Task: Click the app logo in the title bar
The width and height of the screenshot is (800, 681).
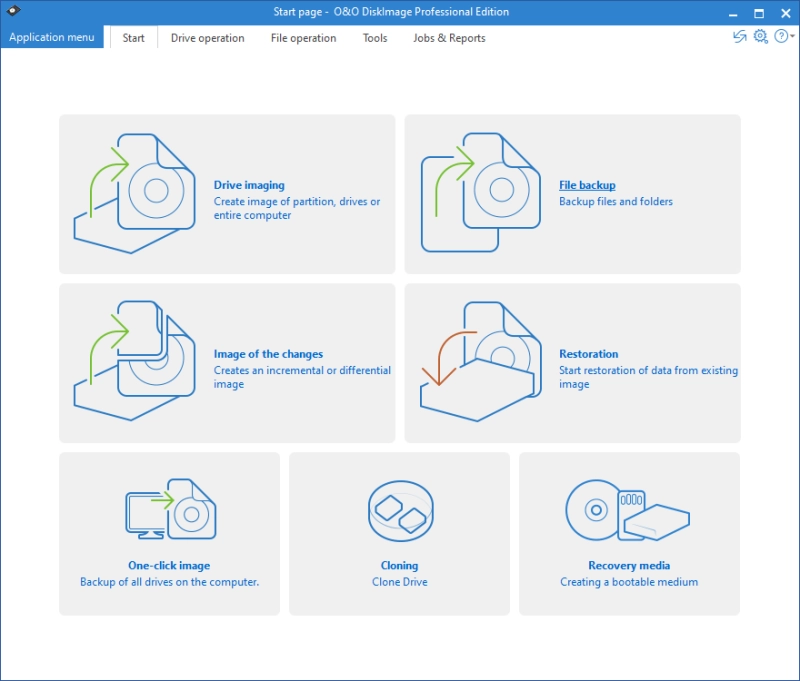Action: coord(13,11)
